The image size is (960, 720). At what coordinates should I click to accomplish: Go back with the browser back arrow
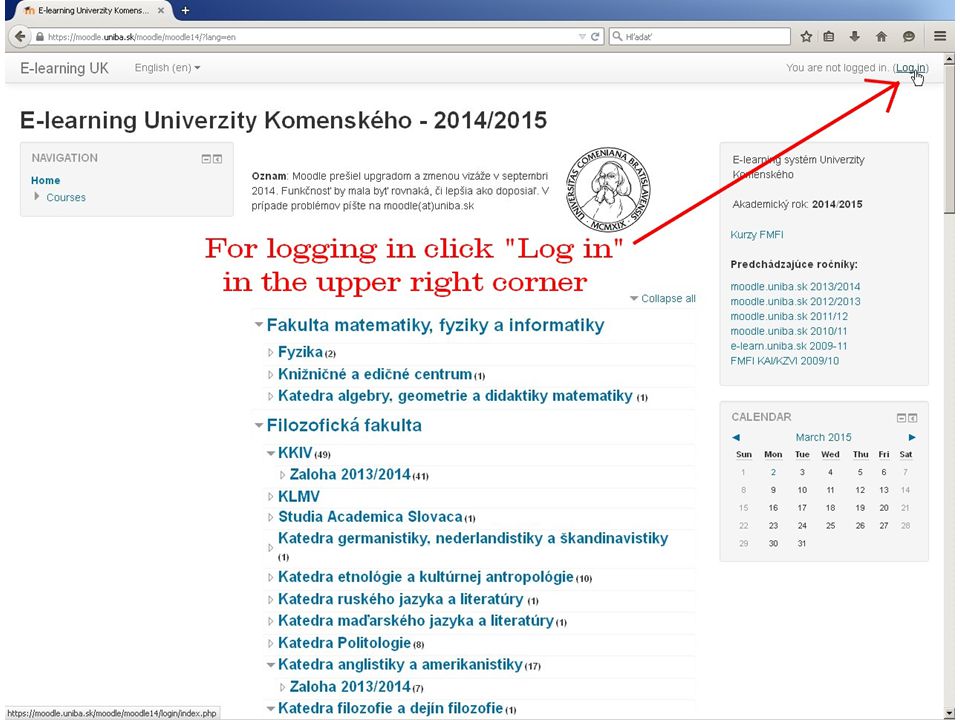pos(20,37)
